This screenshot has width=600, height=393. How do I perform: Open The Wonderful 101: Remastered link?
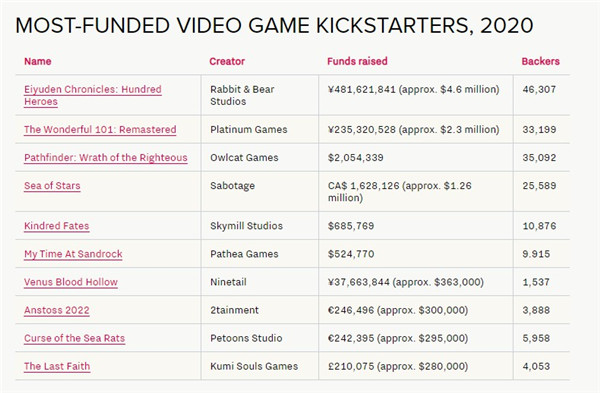click(x=100, y=129)
